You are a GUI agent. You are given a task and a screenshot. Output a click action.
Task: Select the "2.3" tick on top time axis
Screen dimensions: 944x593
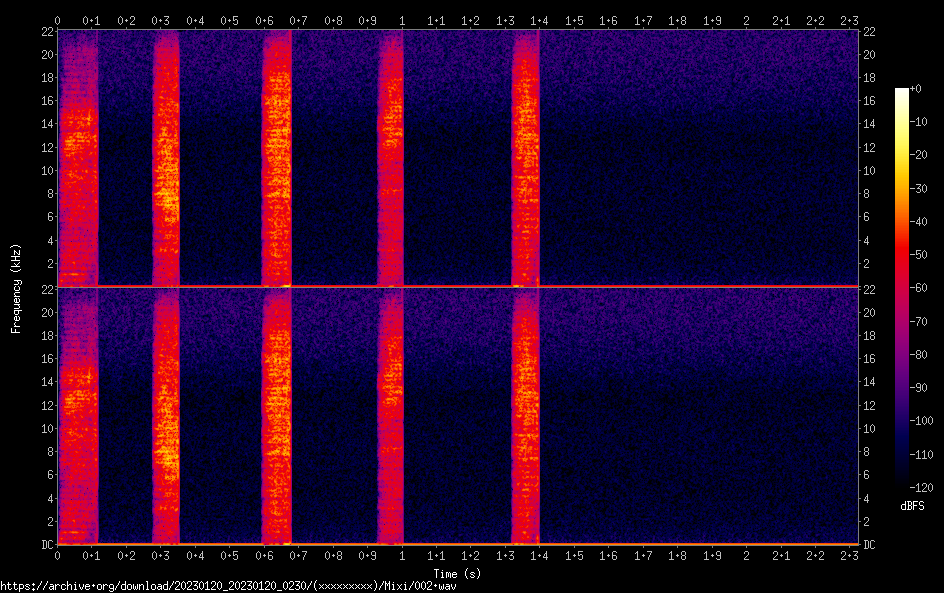[x=850, y=20]
